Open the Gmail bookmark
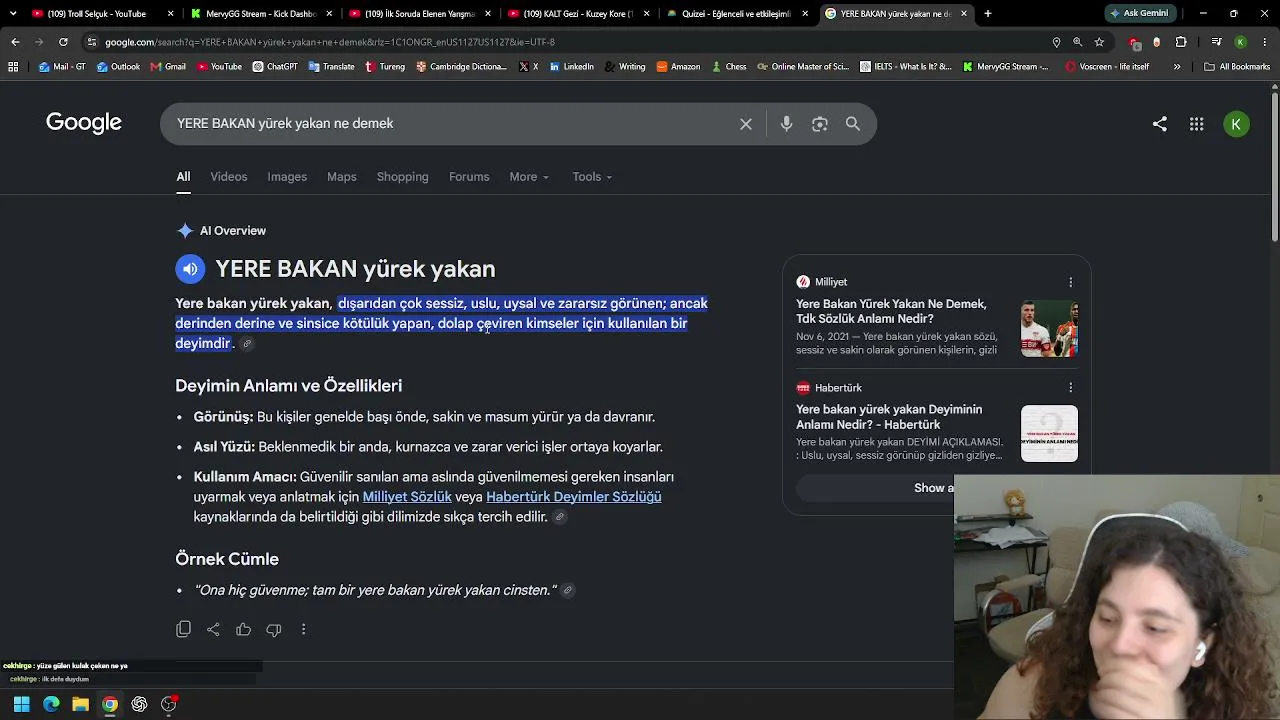 tap(168, 67)
